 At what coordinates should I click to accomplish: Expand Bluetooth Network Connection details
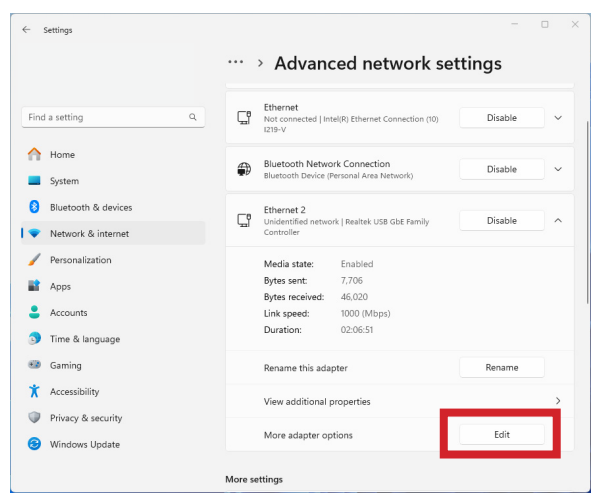(x=558, y=169)
